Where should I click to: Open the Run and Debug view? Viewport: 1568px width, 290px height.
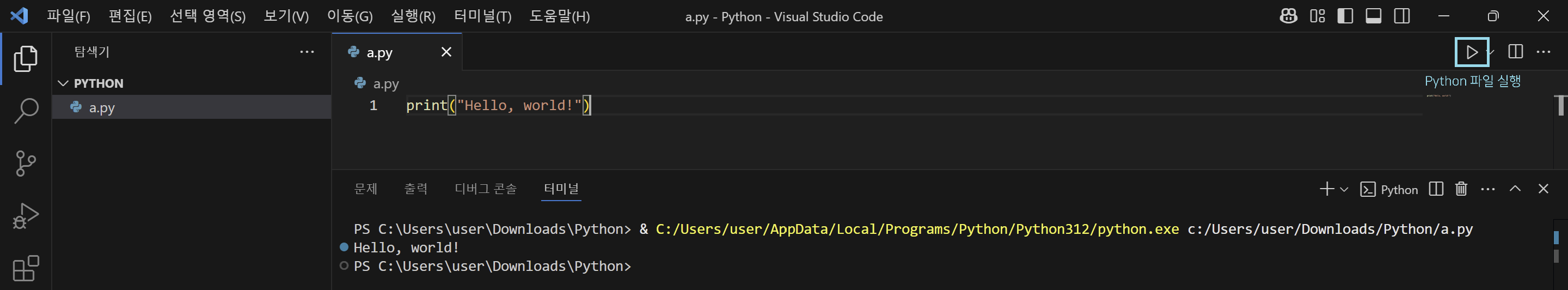tap(26, 216)
